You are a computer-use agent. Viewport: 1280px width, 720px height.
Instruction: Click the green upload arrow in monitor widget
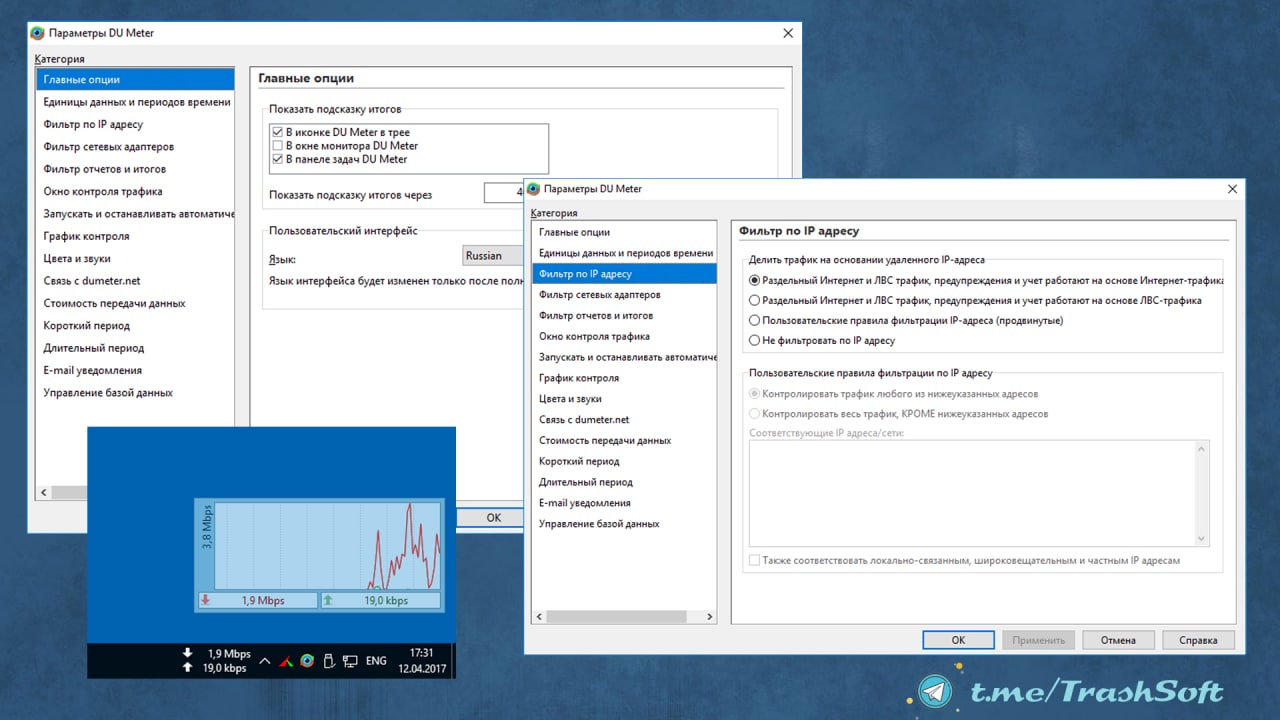327,600
